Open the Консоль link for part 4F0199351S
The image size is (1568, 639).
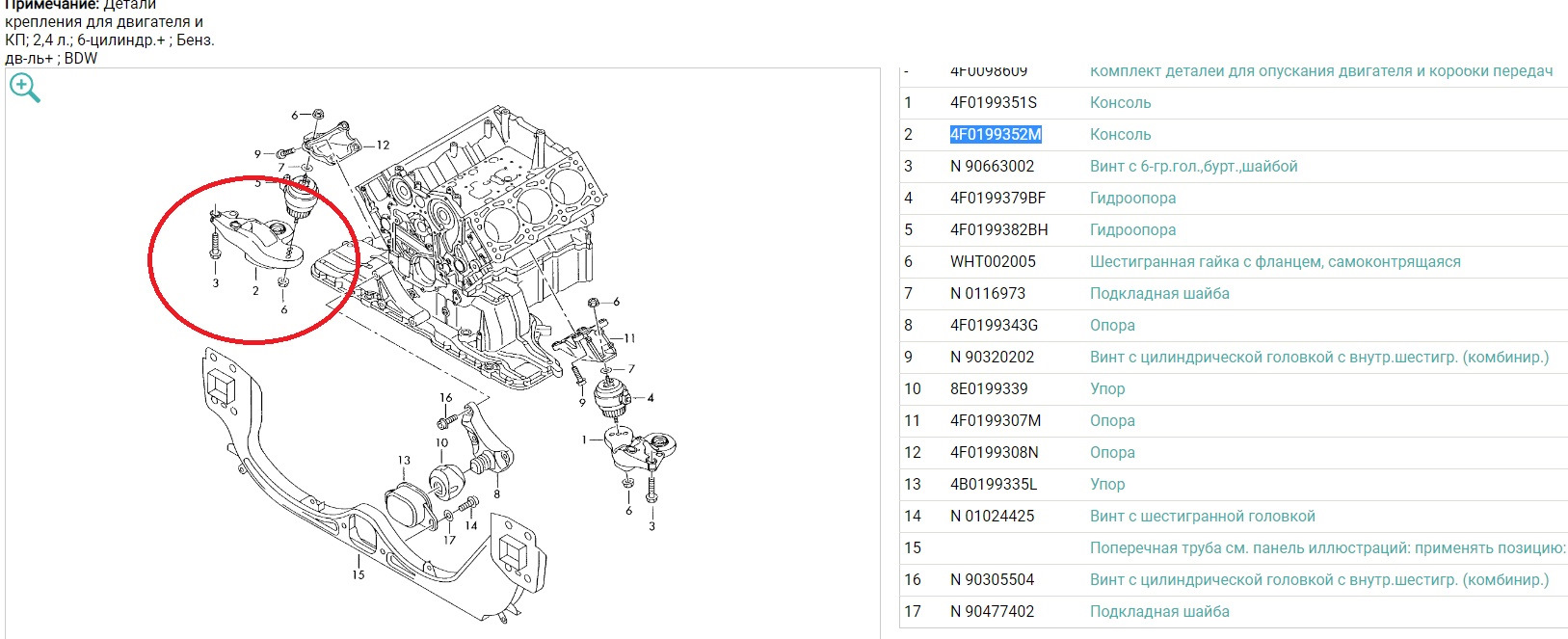[1120, 103]
